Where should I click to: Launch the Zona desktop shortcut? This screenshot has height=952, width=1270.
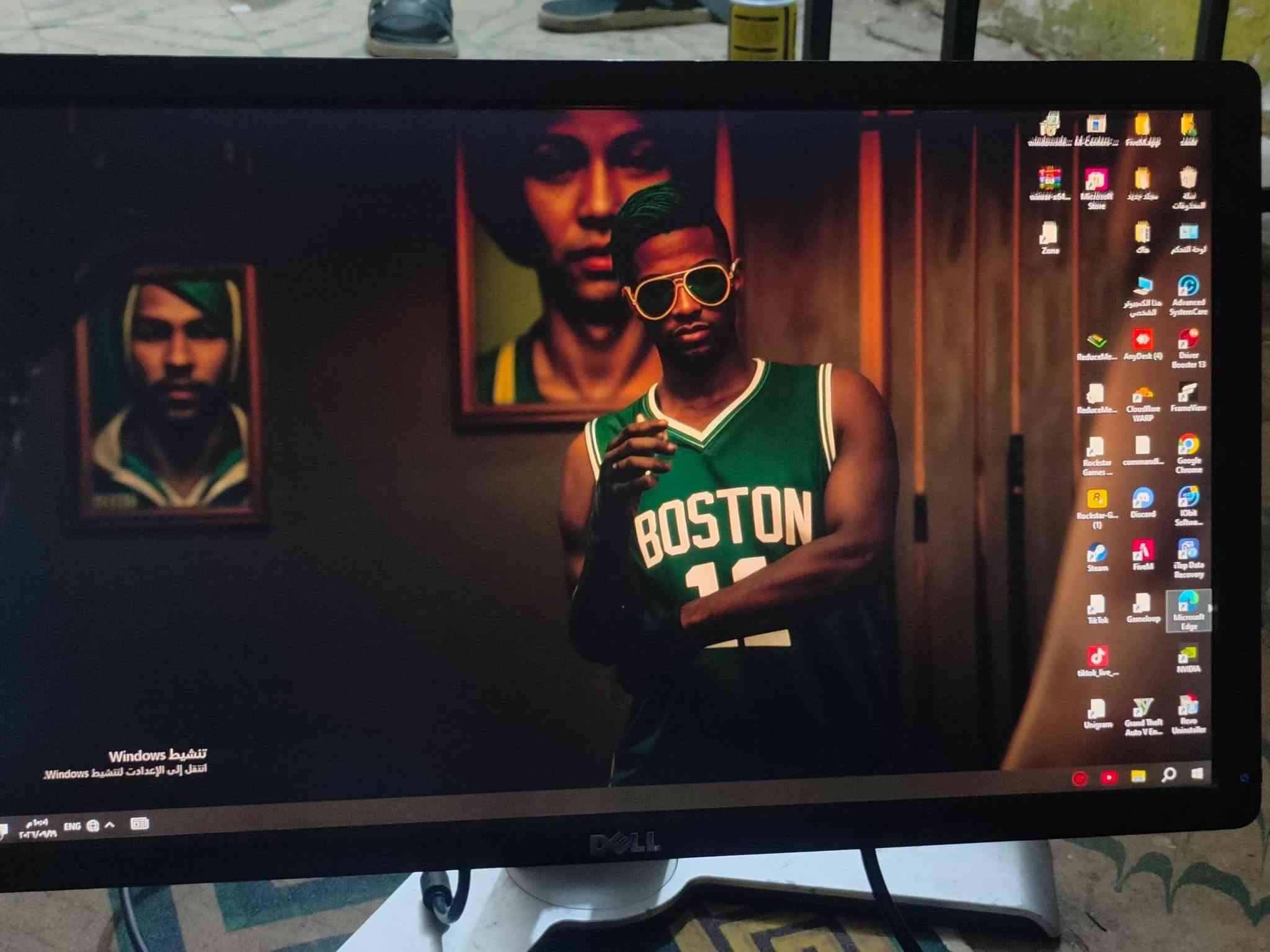point(1050,238)
